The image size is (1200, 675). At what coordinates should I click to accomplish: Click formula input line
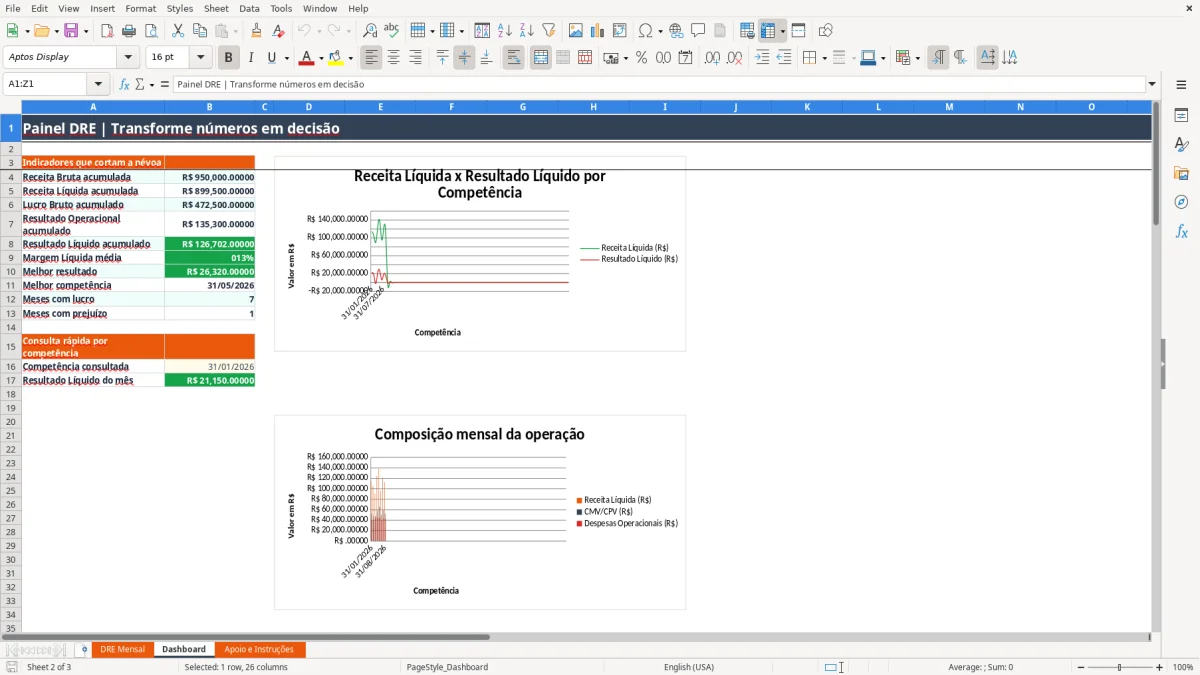tap(658, 84)
